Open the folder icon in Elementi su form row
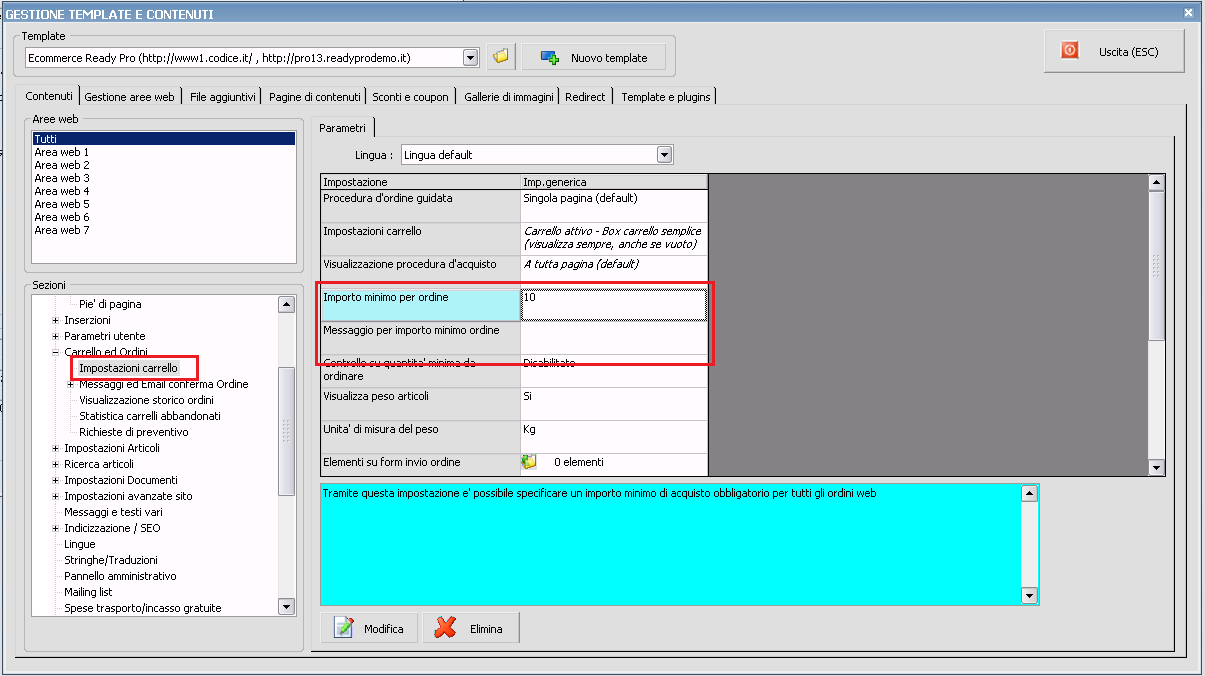The image size is (1205, 676). [x=529, y=462]
